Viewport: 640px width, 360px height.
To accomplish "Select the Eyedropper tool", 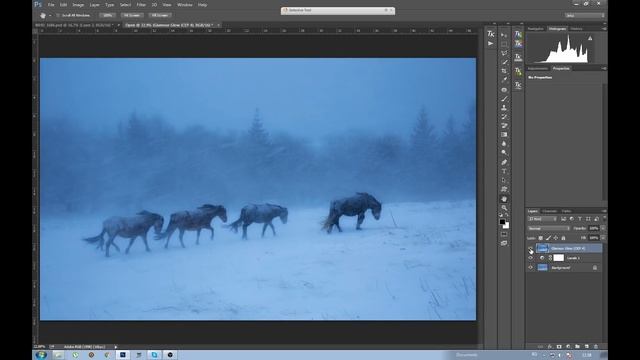I will pyautogui.click(x=504, y=80).
